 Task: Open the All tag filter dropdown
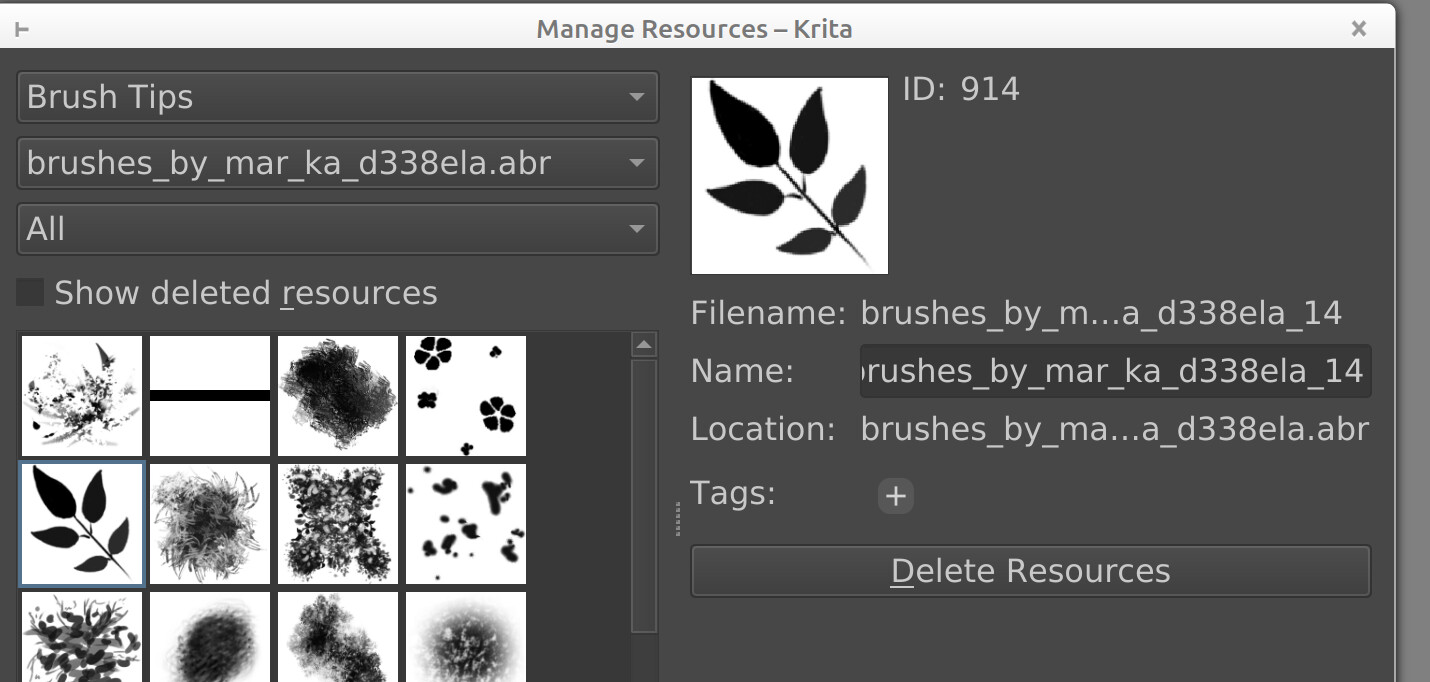click(337, 229)
